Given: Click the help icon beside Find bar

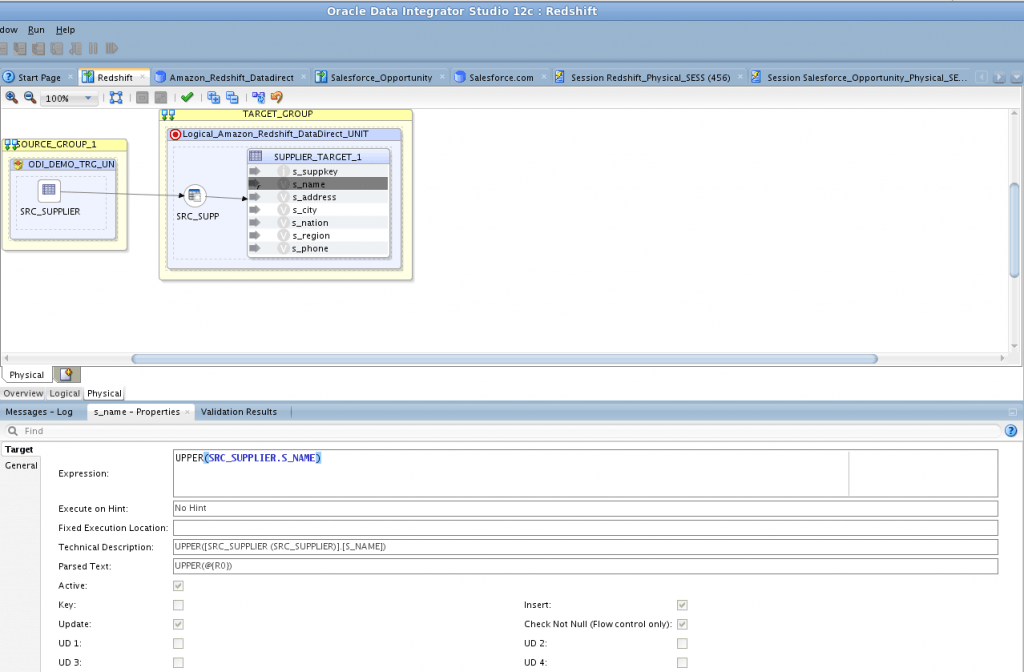Looking at the screenshot, I should [1011, 431].
